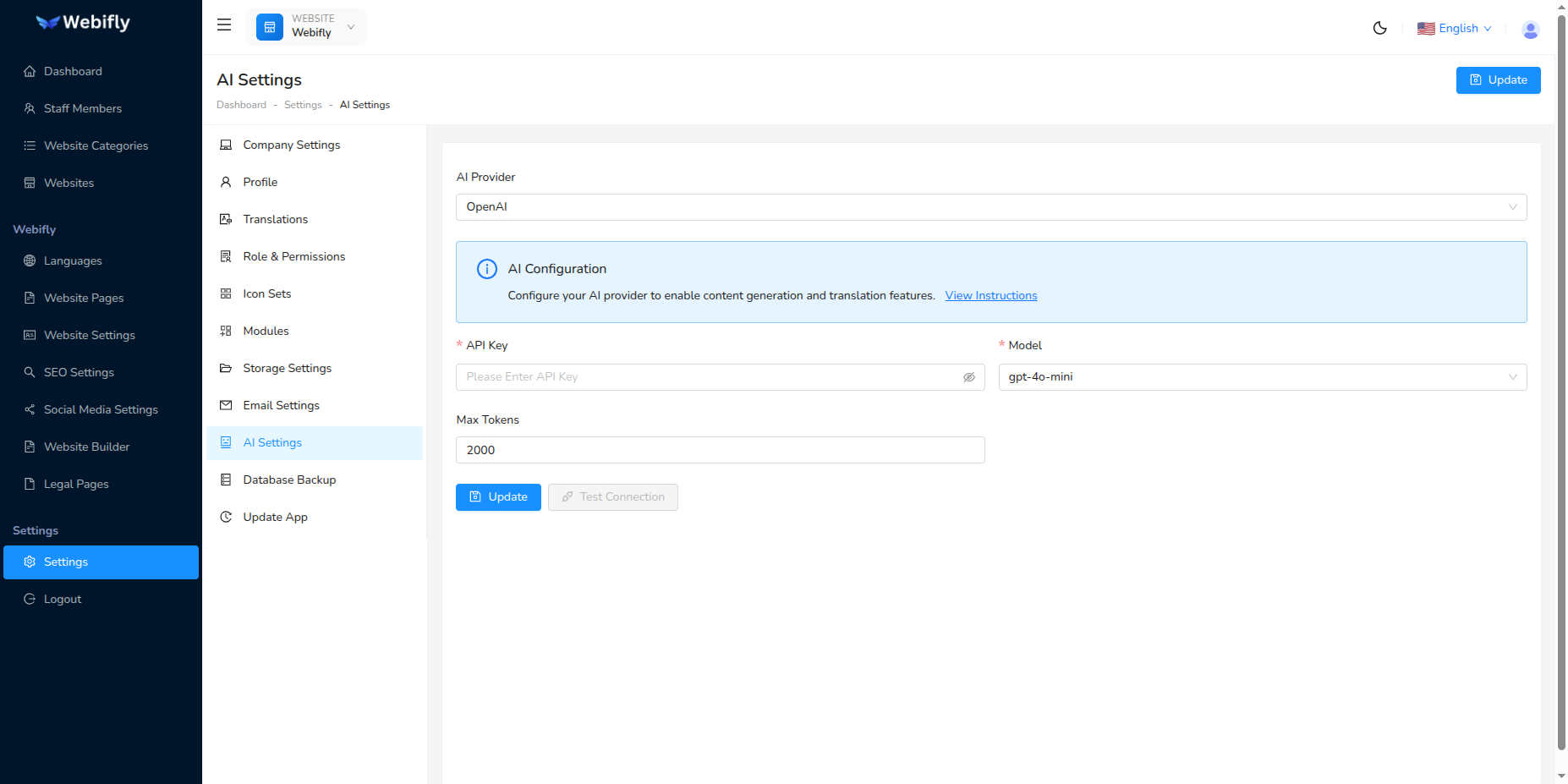This screenshot has height=784, width=1568.
Task: Click the AI Configuration info icon
Action: 487,269
